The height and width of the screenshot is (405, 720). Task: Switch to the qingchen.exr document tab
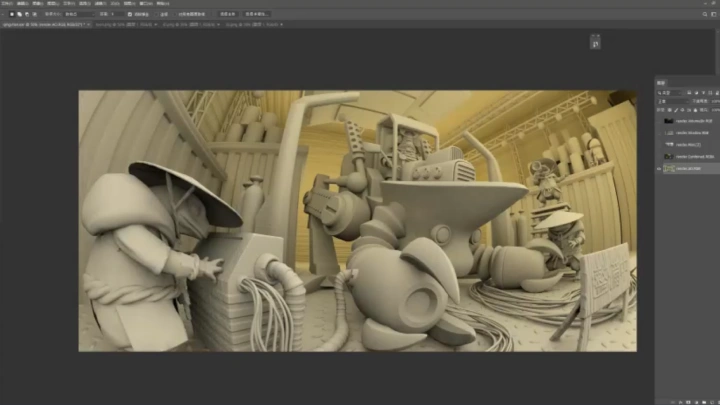44,24
